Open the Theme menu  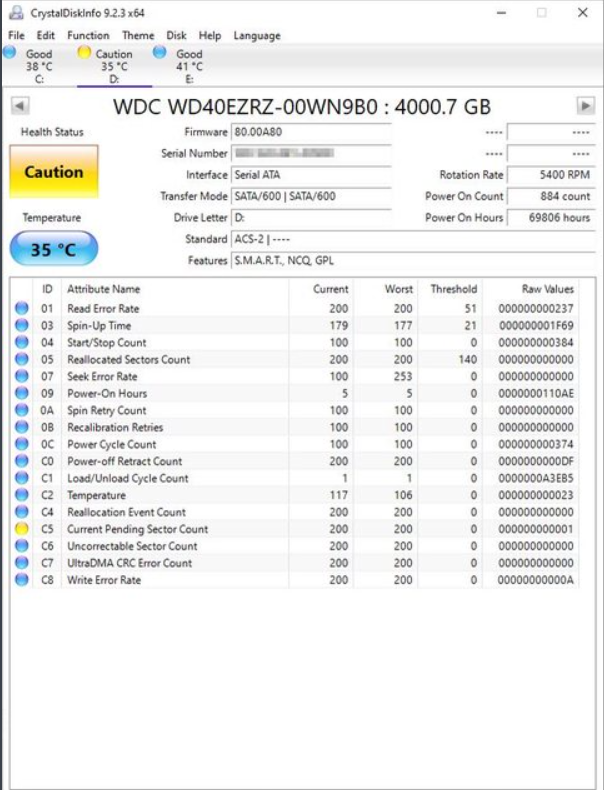tap(138, 35)
